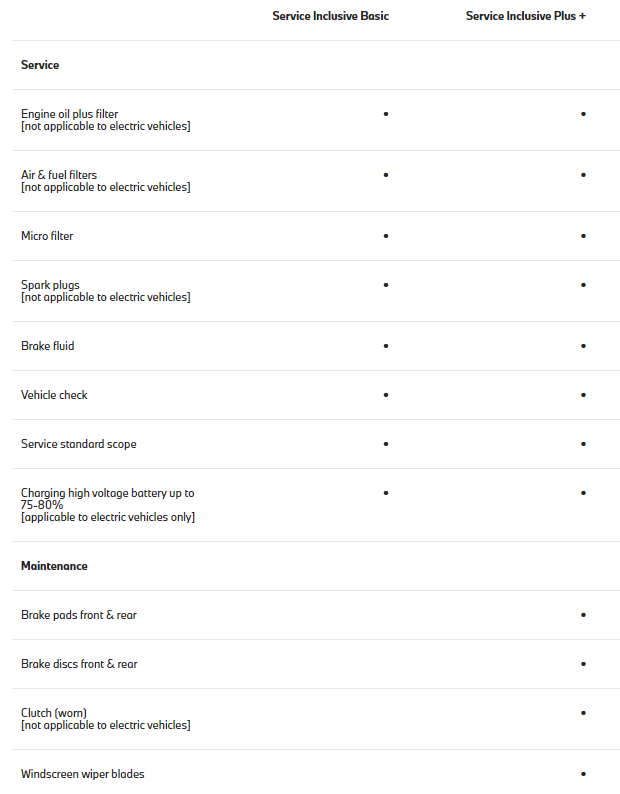Select the Maintenance section heading

tap(54, 566)
